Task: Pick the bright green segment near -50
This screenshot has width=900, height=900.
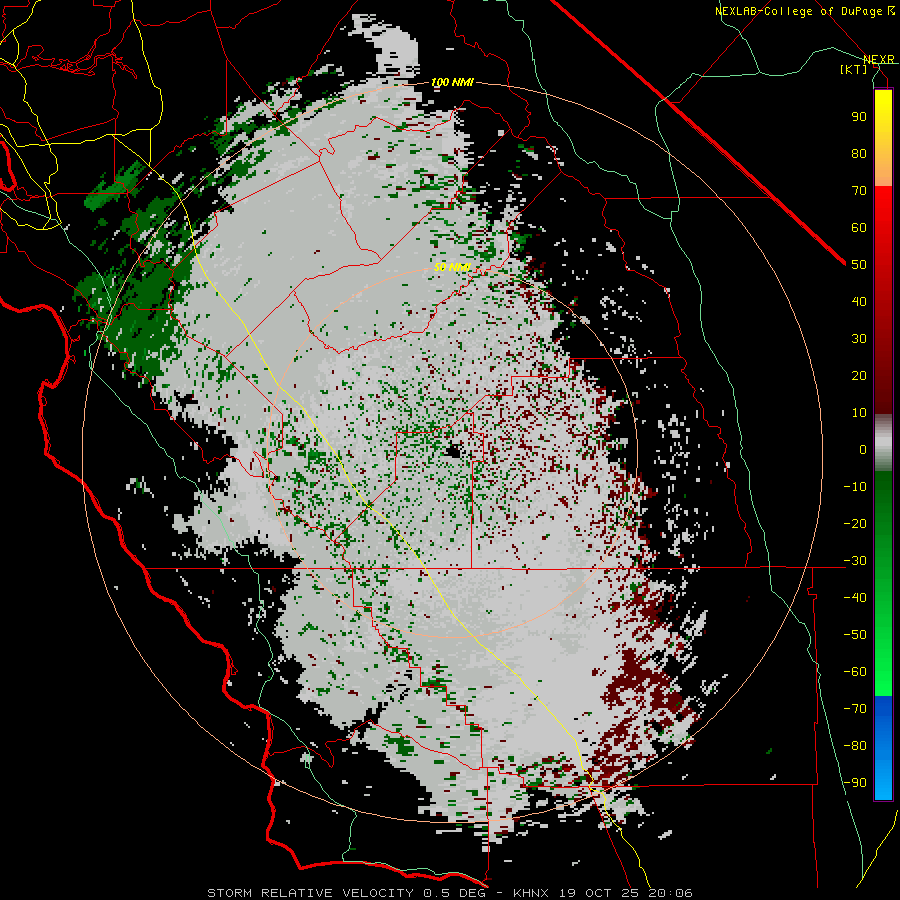Action: click(883, 634)
